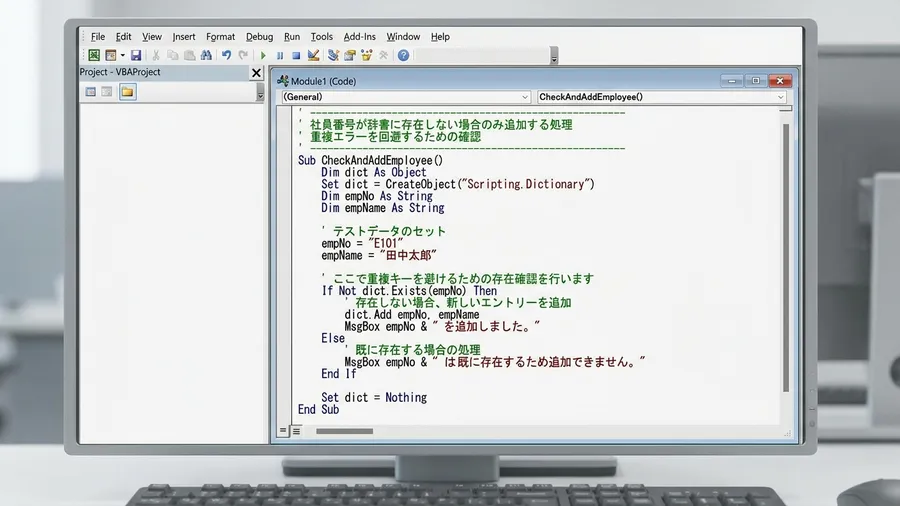Open the Tools menu

coord(321,37)
